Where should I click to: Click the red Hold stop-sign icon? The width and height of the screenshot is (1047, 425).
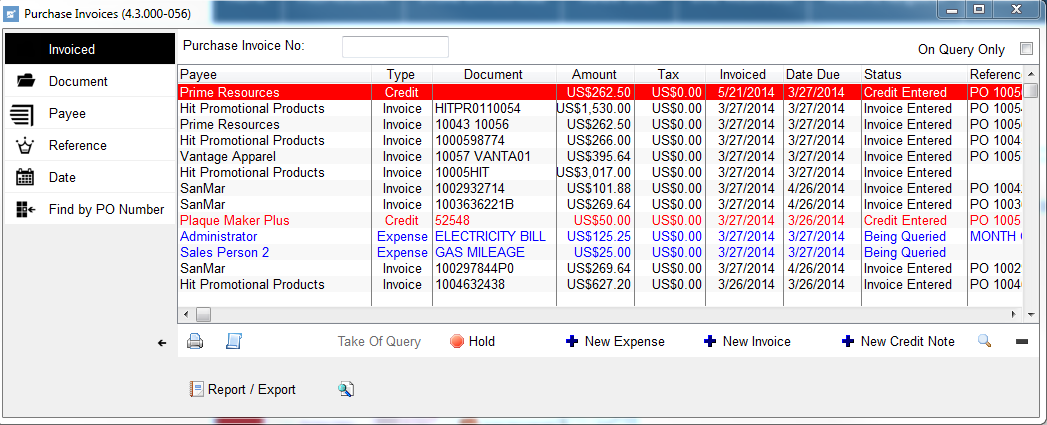pos(457,341)
